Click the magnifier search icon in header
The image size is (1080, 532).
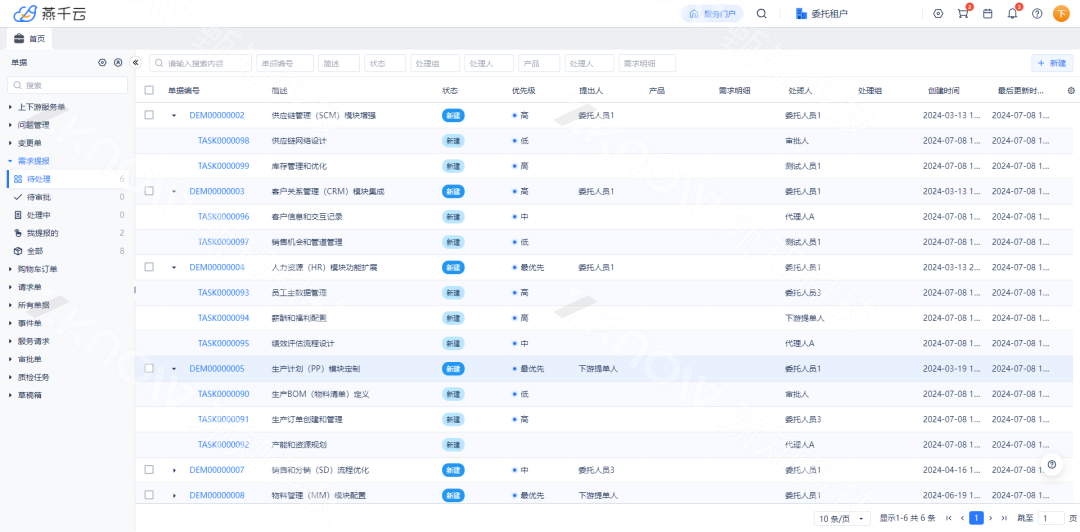[761, 14]
